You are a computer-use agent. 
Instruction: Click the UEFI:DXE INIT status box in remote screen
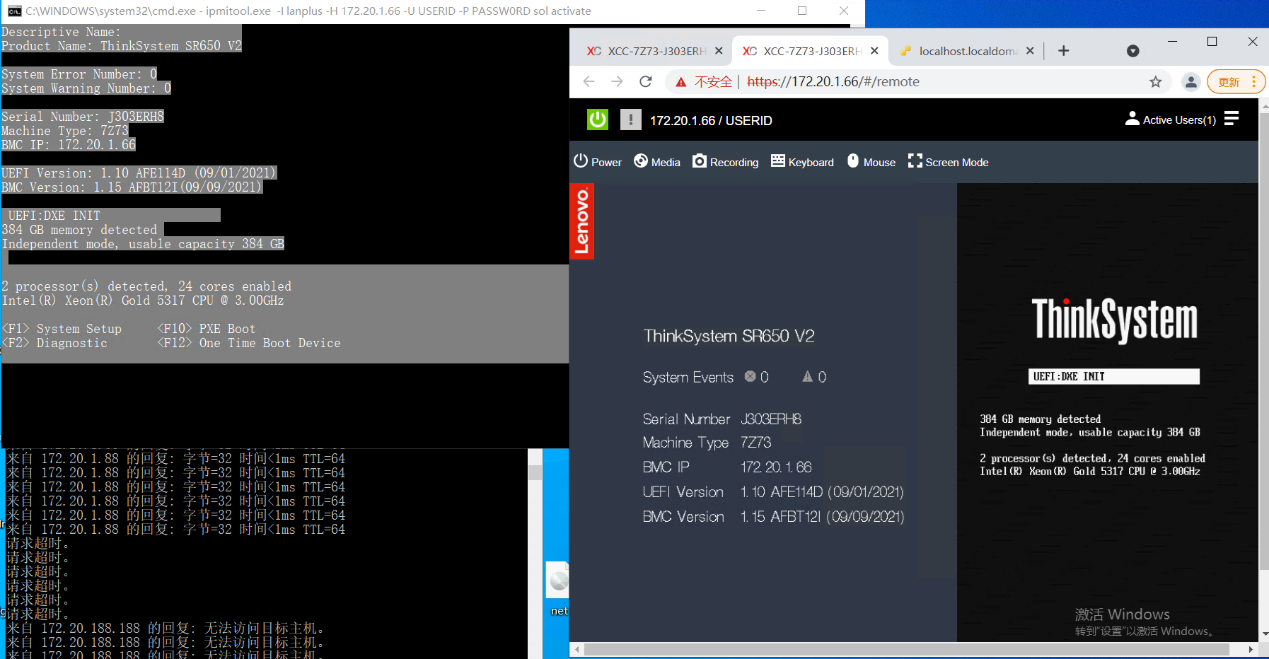1114,376
